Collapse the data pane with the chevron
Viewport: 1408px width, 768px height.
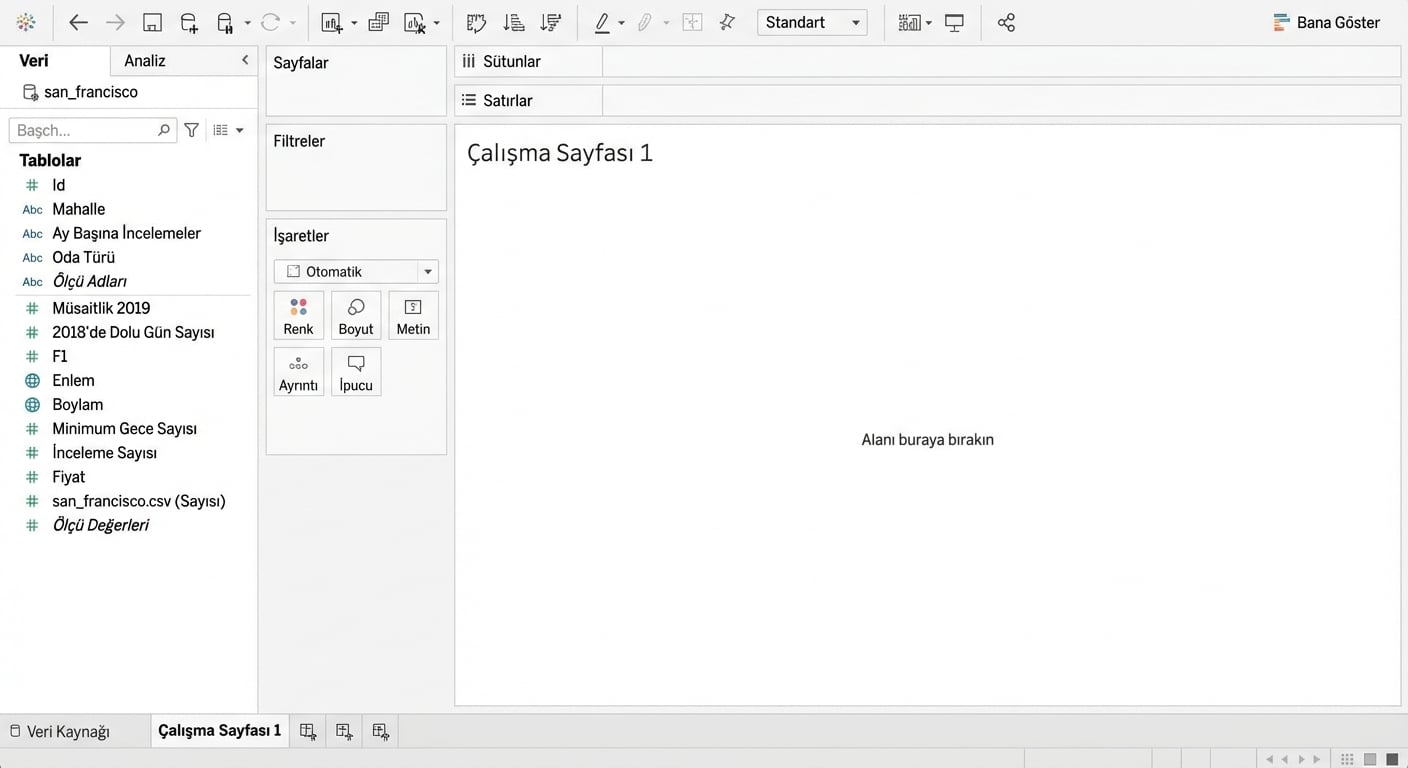pos(245,60)
